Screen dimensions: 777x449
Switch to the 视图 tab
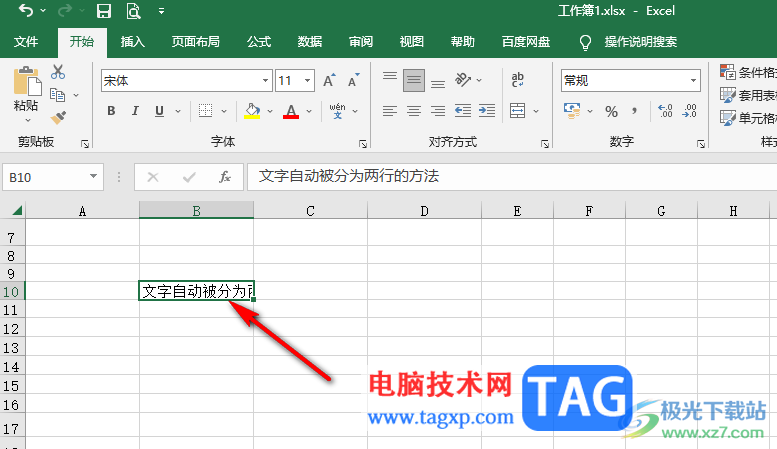tap(412, 42)
